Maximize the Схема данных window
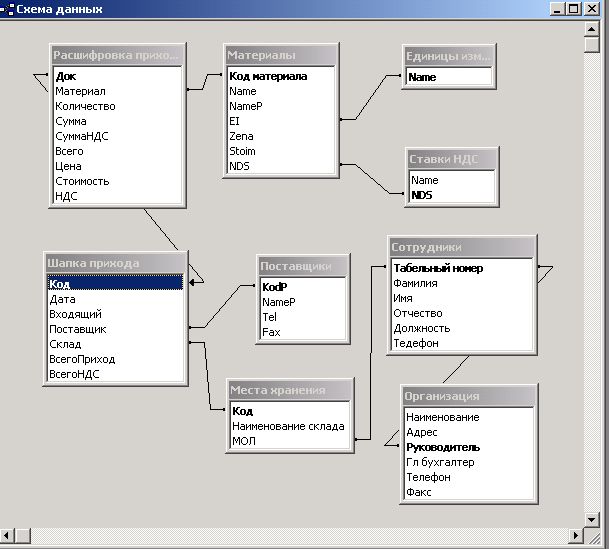 point(574,9)
